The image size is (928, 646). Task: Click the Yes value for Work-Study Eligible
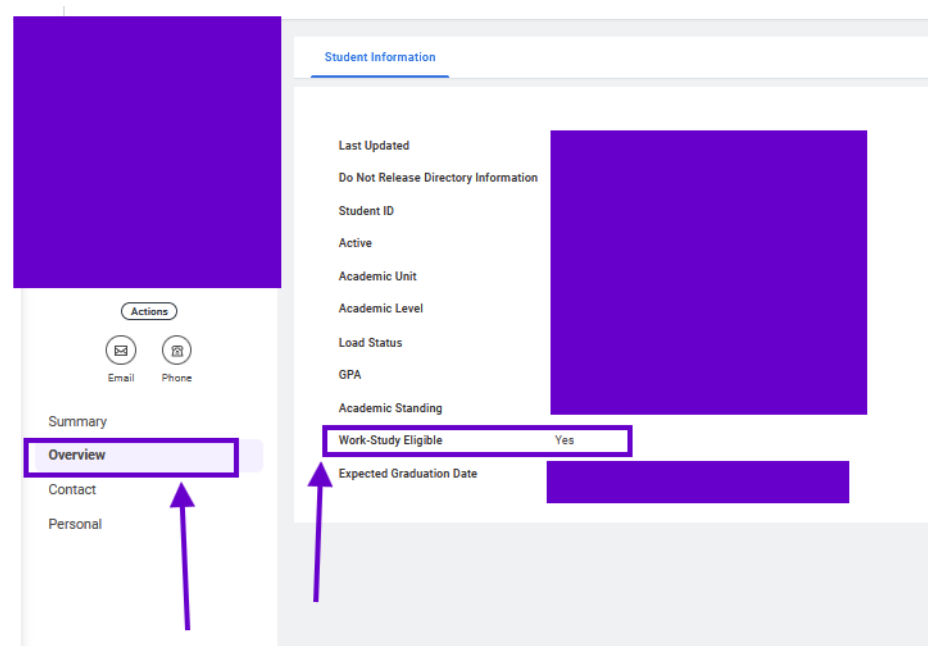click(565, 441)
